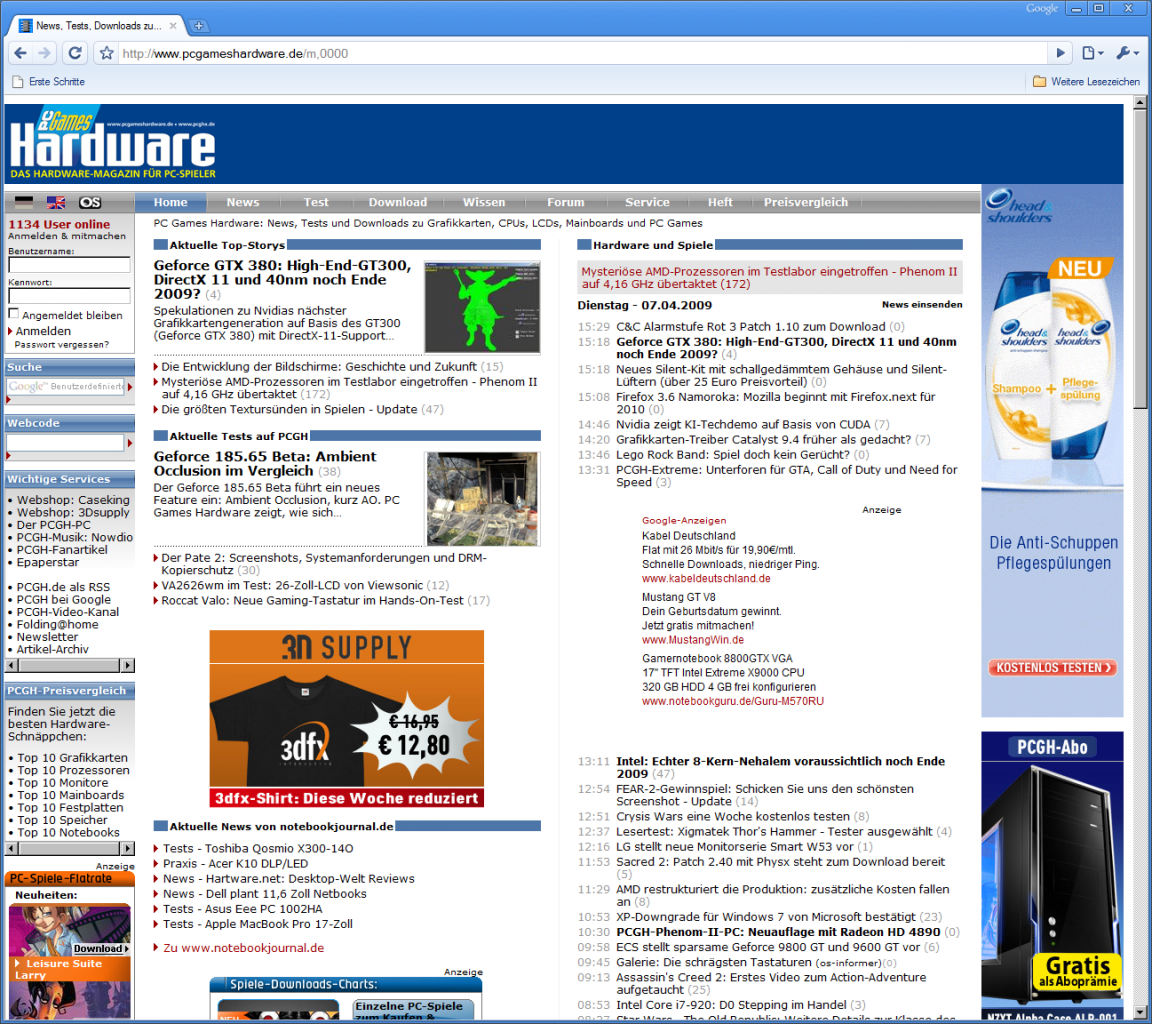The width and height of the screenshot is (1152, 1024).
Task: Click the PC Games Hardware logo
Action: point(113,144)
